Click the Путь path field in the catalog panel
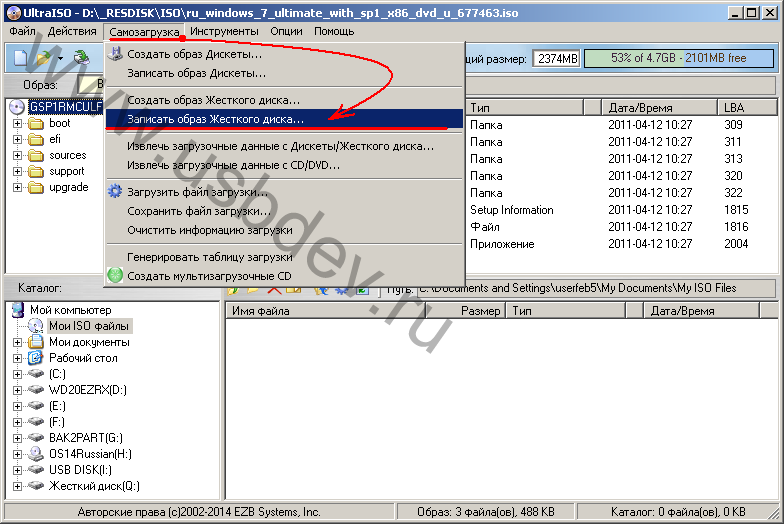The width and height of the screenshot is (784, 524). 596,288
